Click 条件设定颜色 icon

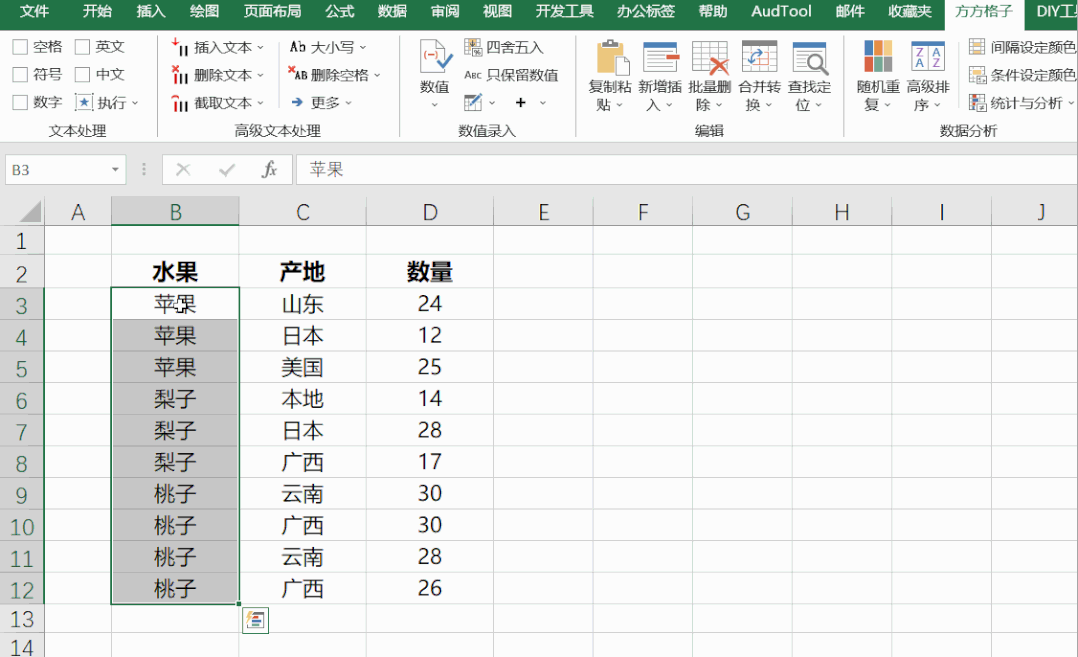click(x=977, y=75)
